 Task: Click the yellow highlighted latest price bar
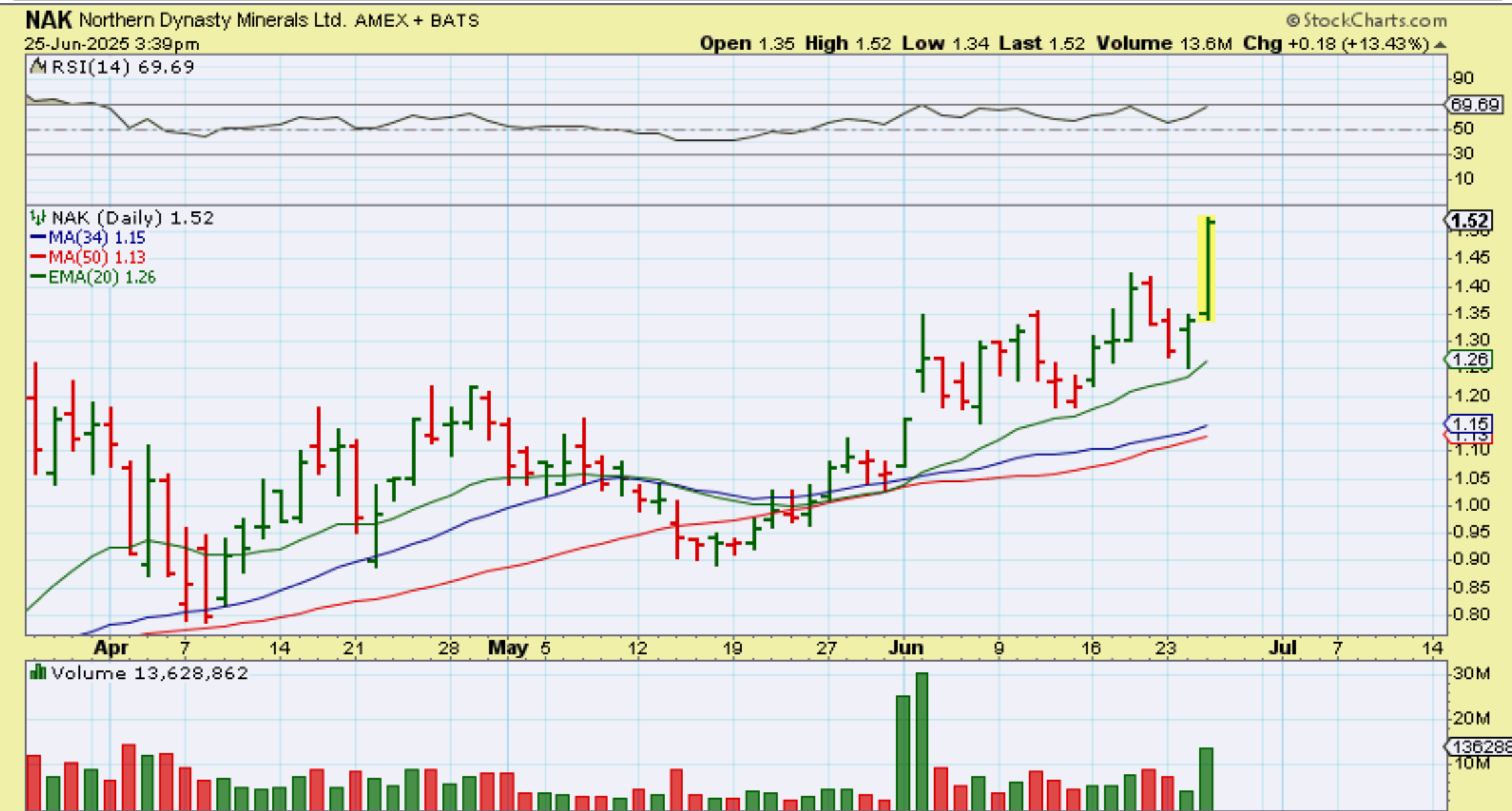click(1207, 269)
